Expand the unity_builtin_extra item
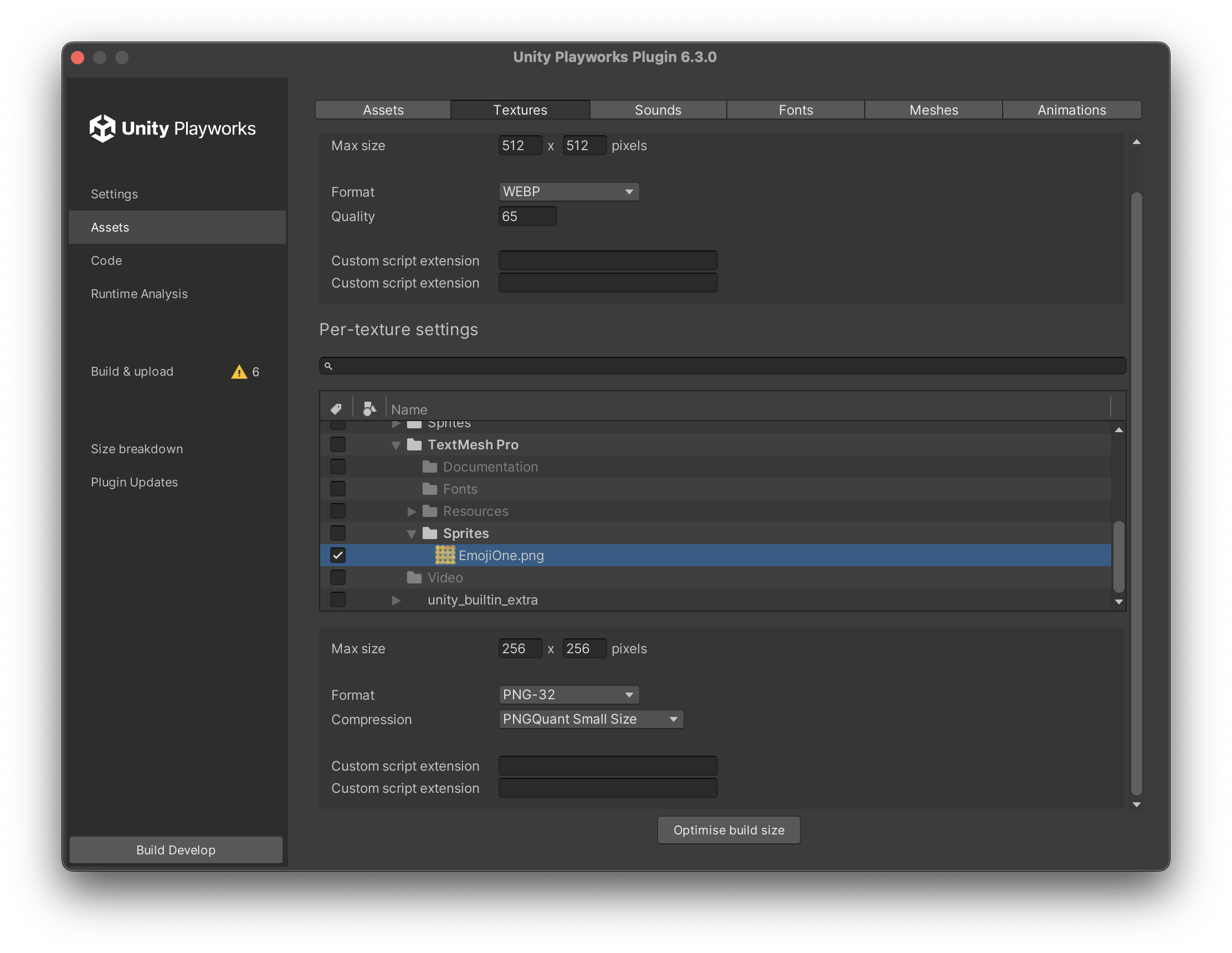 click(x=397, y=600)
